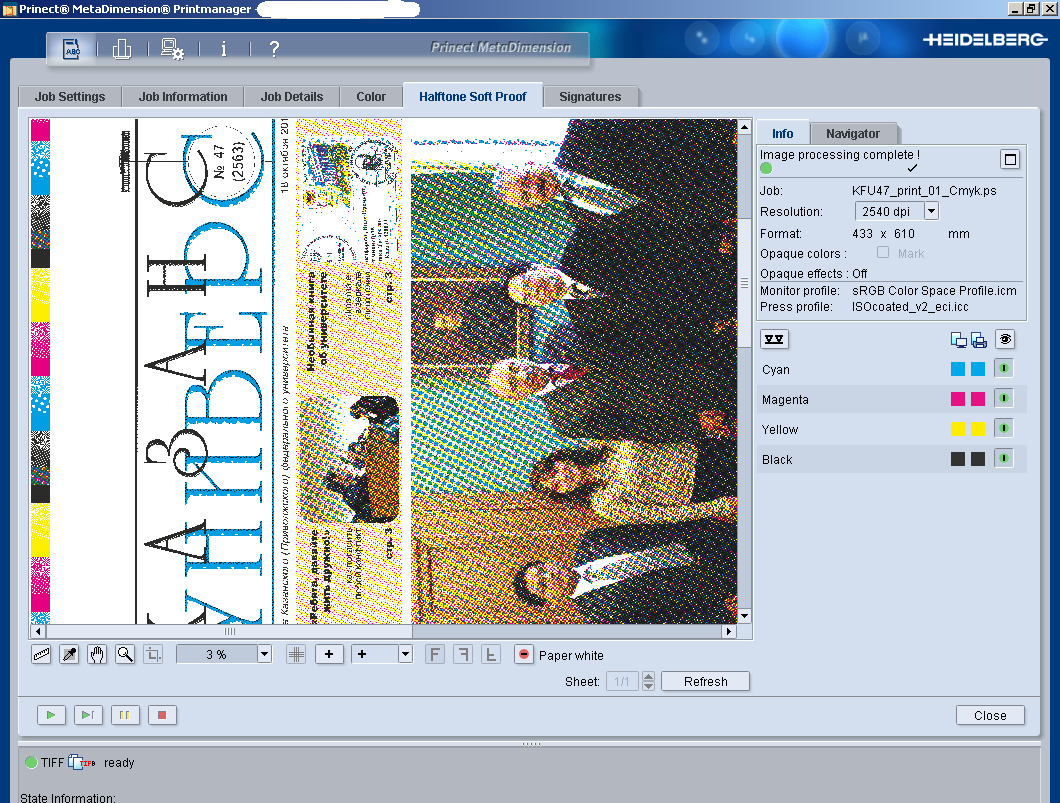Click the normal F orientation button
1060x803 pixels.
click(x=435, y=654)
